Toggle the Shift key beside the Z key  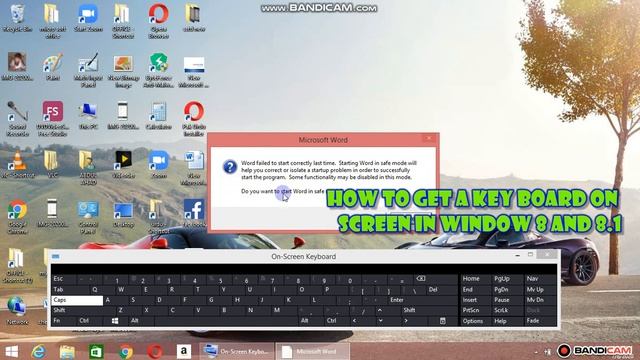pos(83,310)
